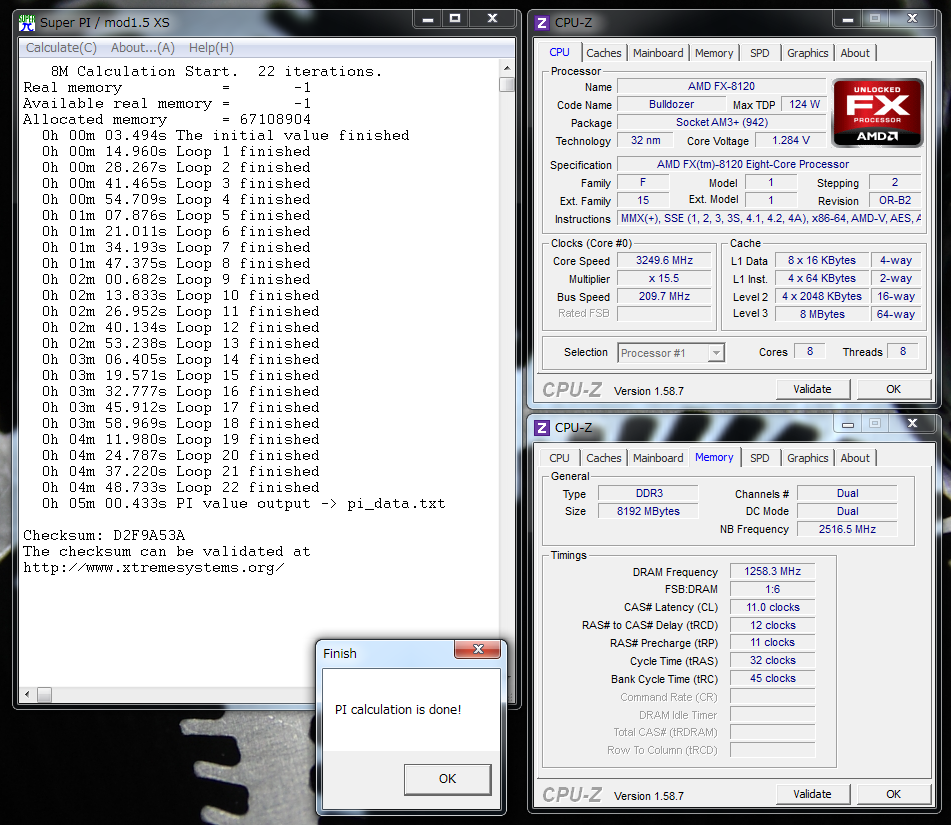Click the memory Size value 8192 MBytes
951x825 pixels.
[x=649, y=511]
